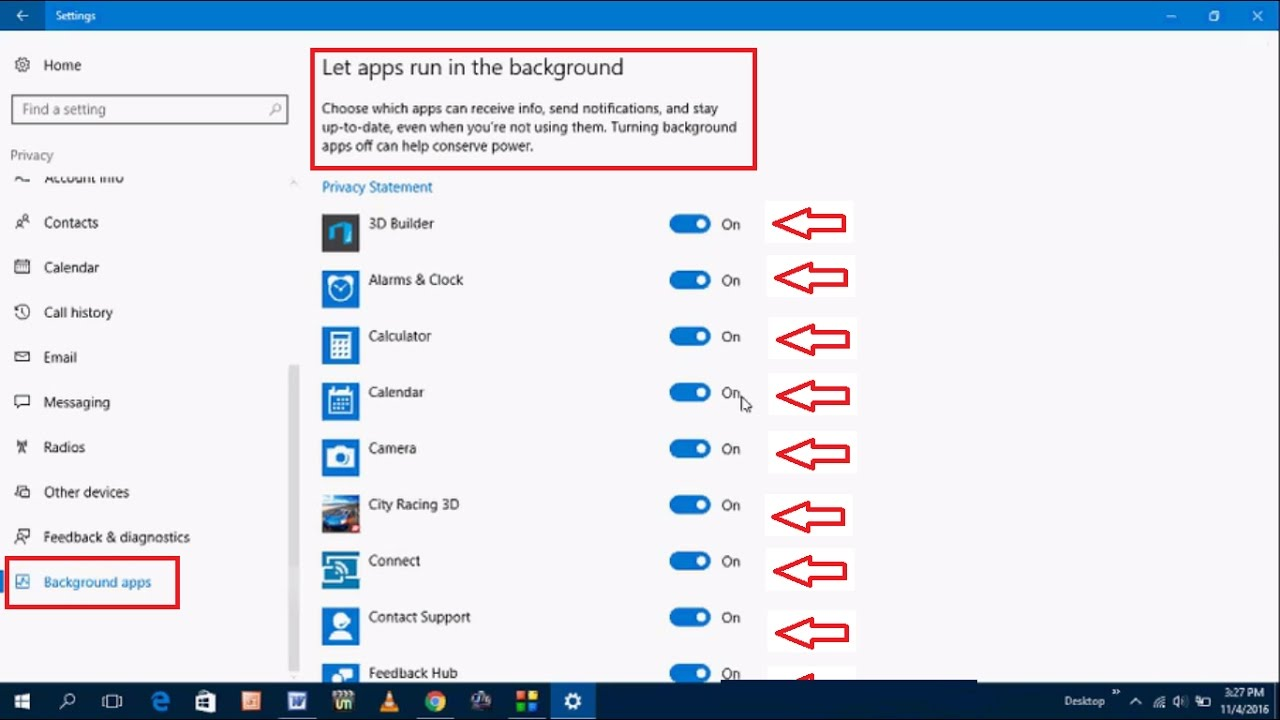Image resolution: width=1280 pixels, height=720 pixels.
Task: Open Email privacy settings
Action: point(60,358)
